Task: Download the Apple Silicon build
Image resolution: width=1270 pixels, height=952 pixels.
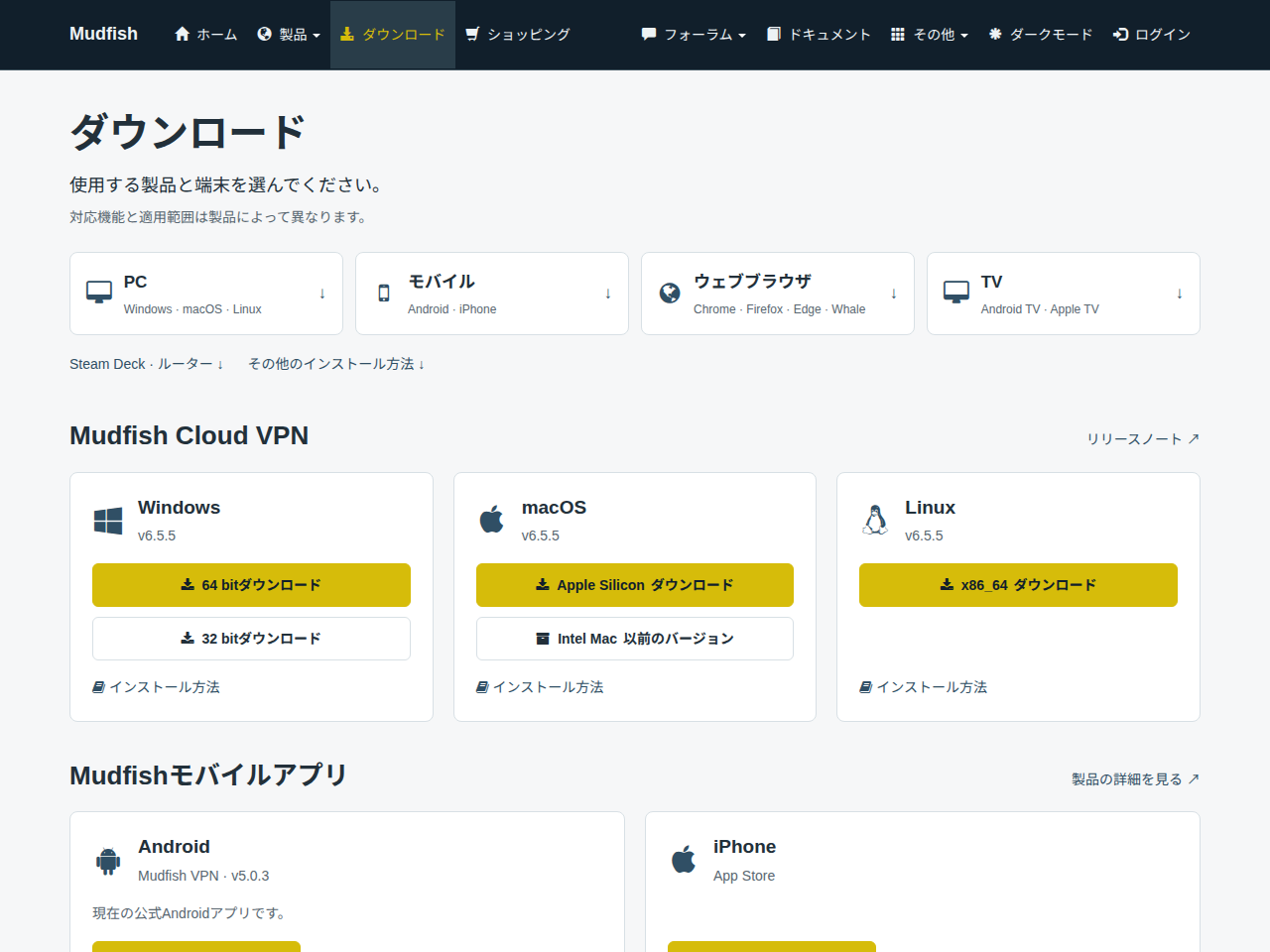Action: tap(635, 585)
